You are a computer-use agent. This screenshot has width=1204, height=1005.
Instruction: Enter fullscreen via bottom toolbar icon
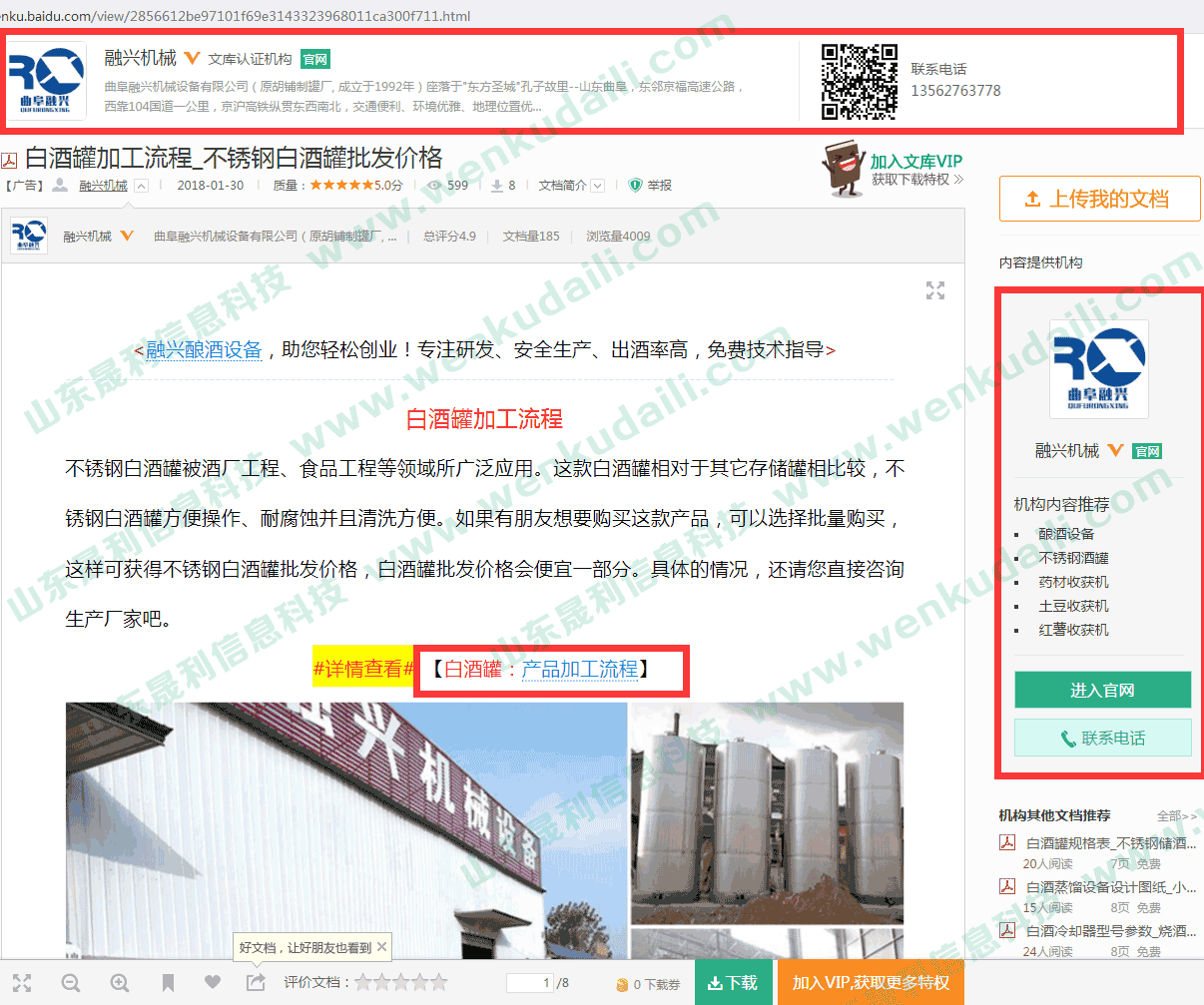[22, 983]
